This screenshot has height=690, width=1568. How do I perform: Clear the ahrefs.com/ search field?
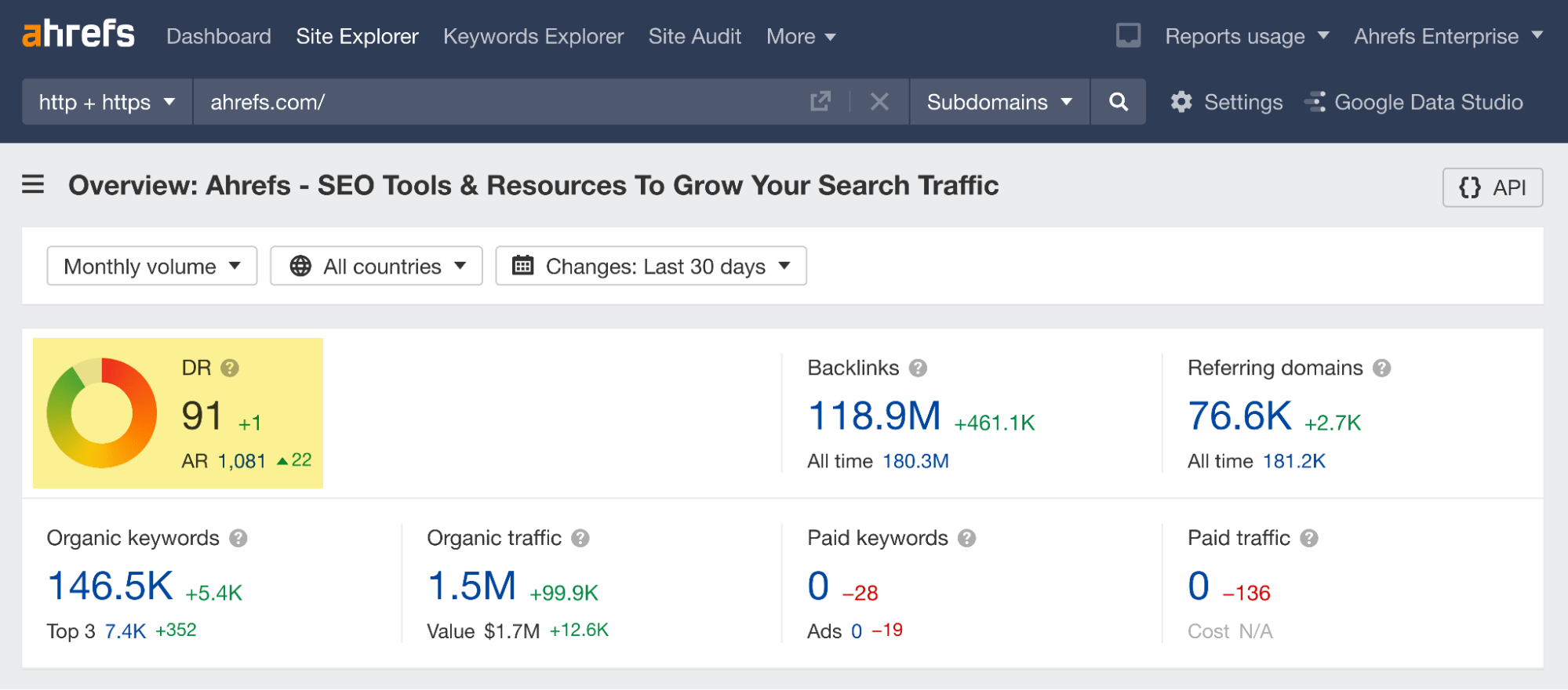pyautogui.click(x=879, y=102)
